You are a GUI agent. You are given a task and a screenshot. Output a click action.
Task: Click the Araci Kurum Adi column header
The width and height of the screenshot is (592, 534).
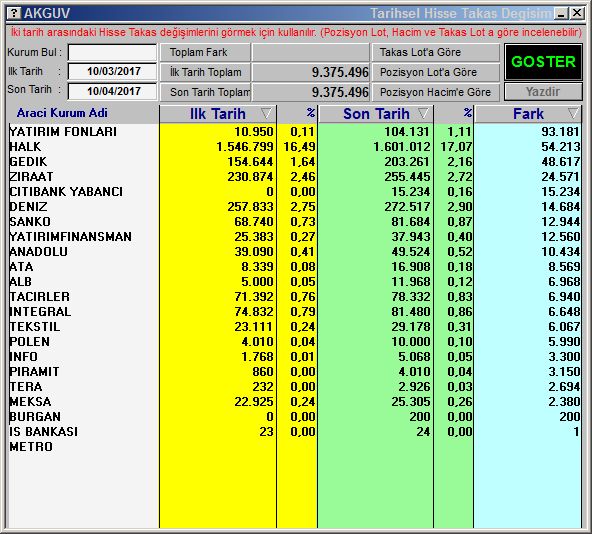tap(62, 113)
